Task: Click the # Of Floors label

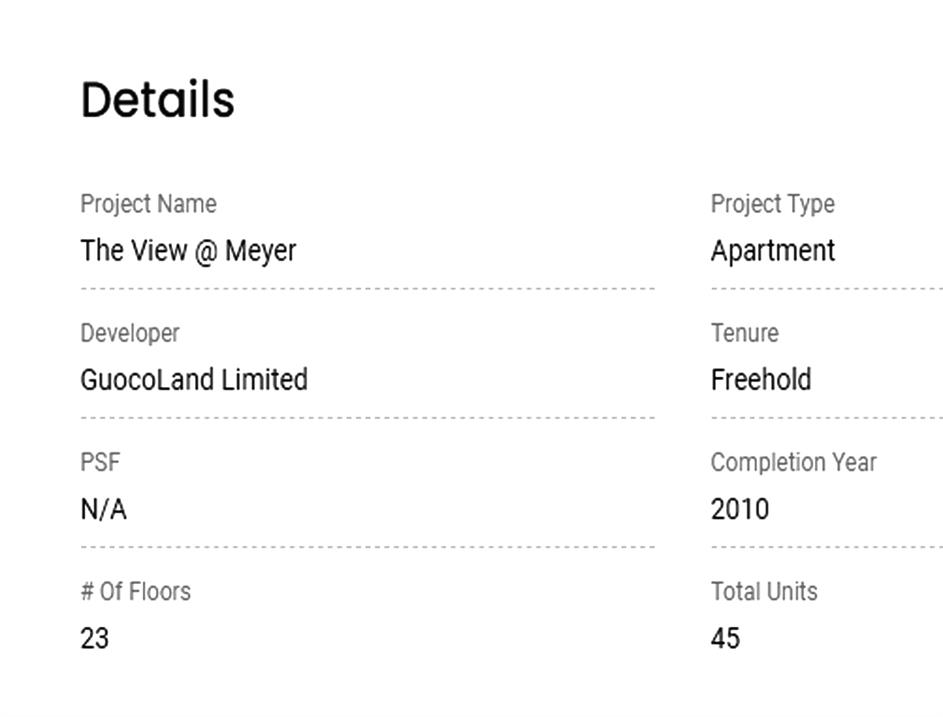Action: tap(135, 591)
